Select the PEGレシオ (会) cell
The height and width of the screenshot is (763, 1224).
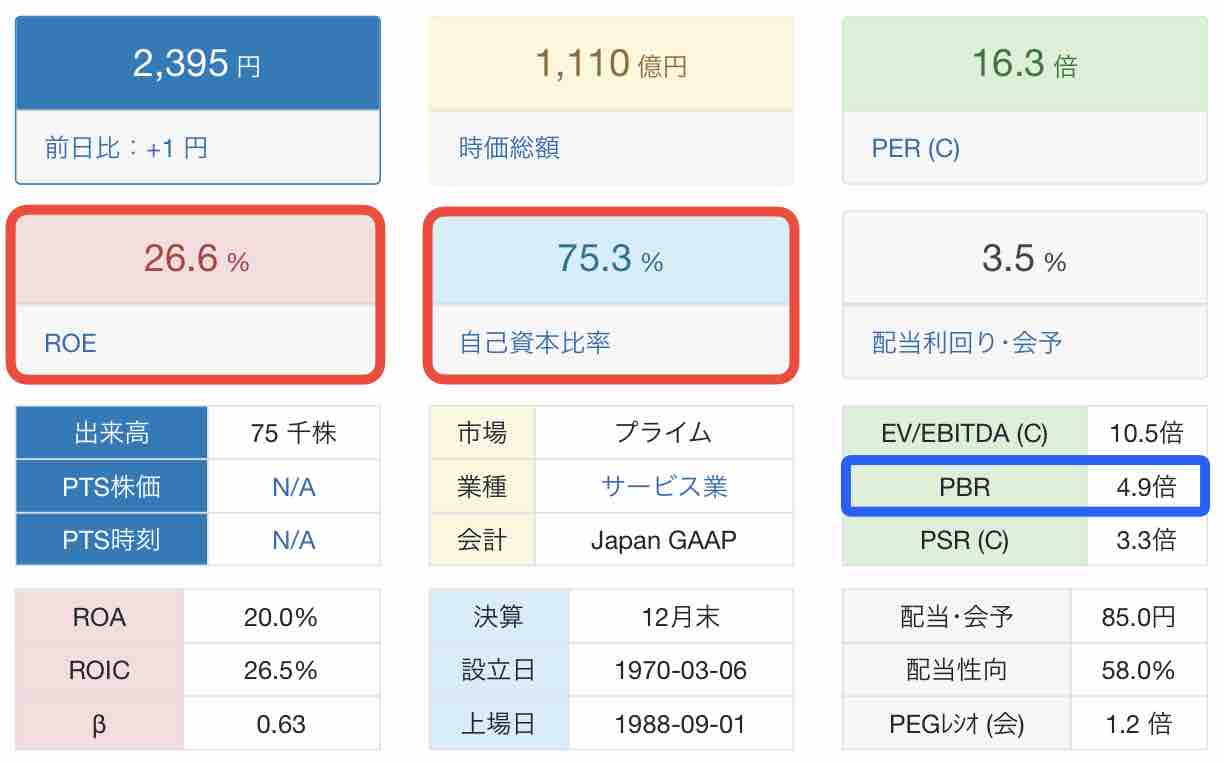point(957,723)
